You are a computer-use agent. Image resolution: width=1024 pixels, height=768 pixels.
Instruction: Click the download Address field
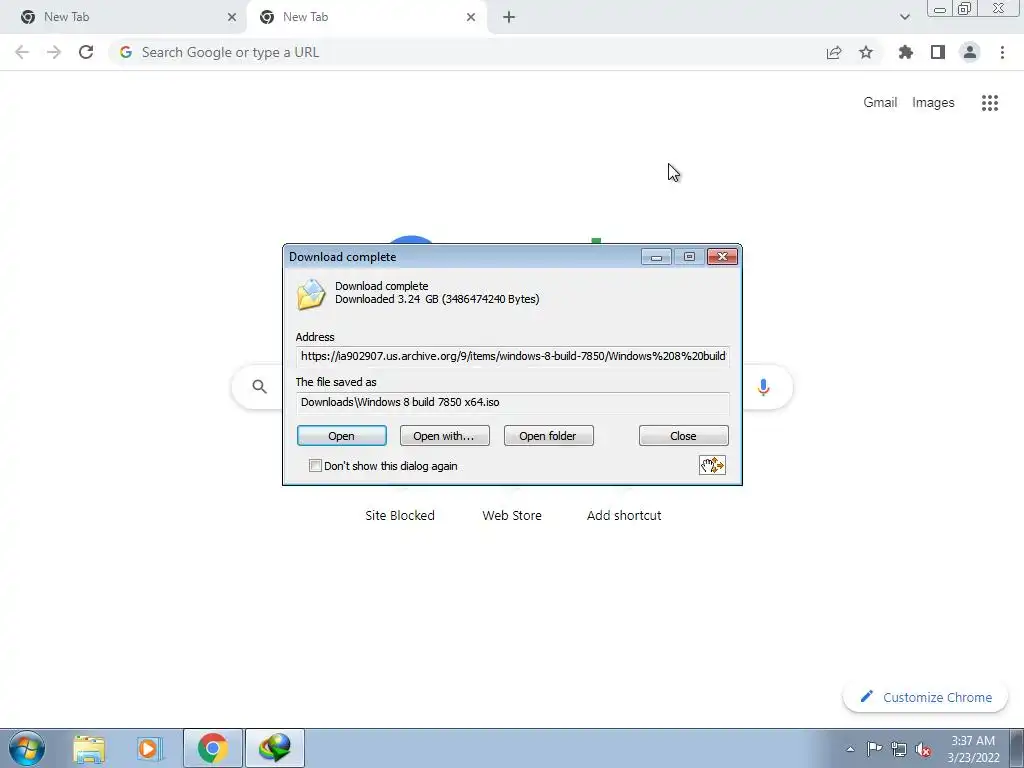pos(513,357)
